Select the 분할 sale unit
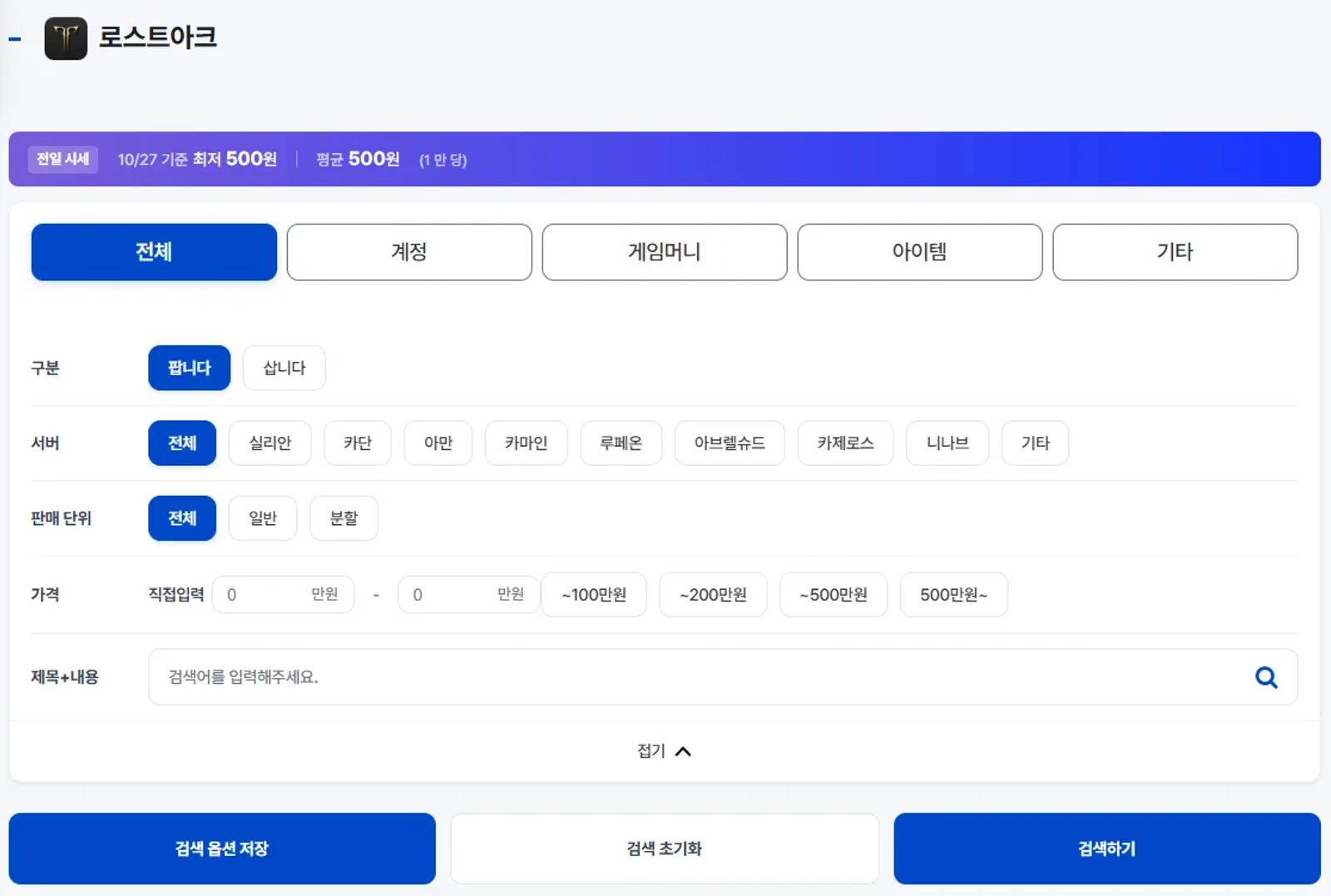Screen dimensions: 1331x896 tap(344, 518)
